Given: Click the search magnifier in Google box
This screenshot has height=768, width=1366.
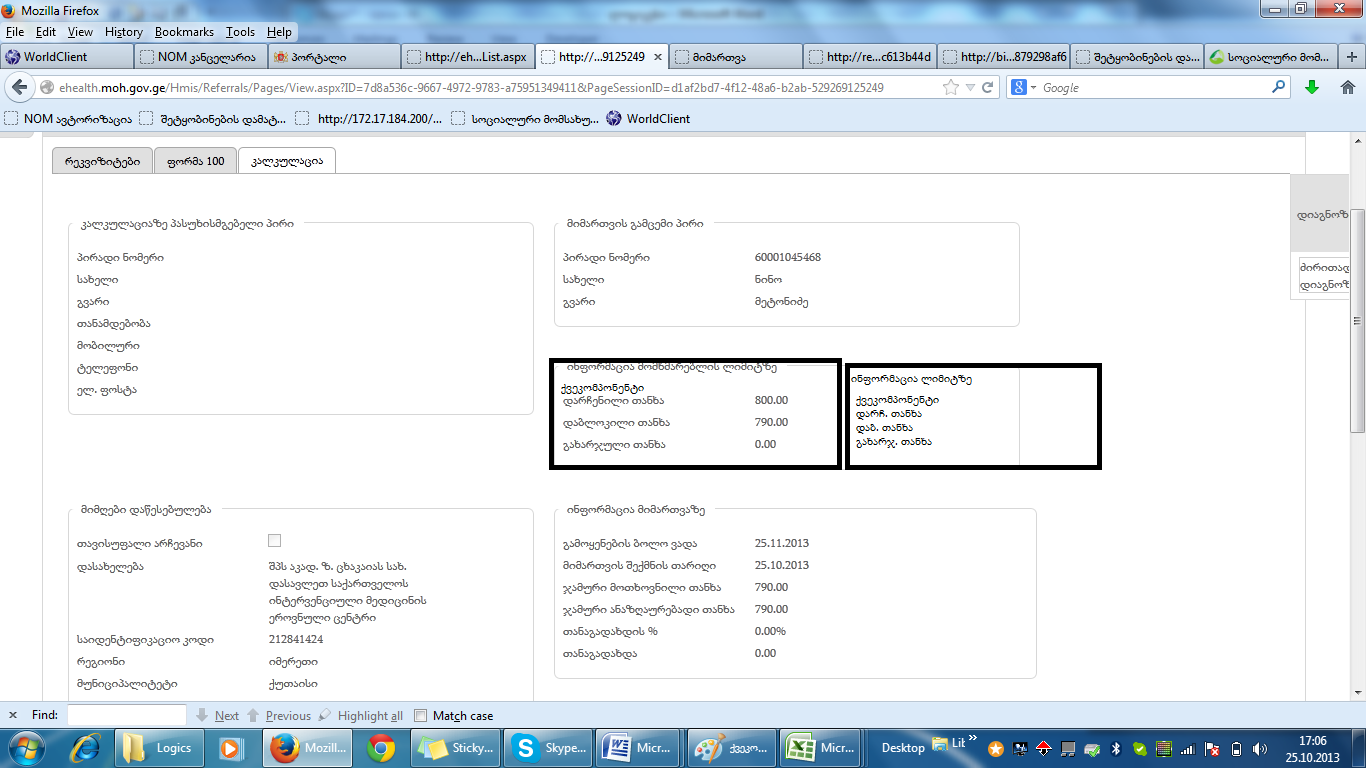Looking at the screenshot, I should point(1278,88).
